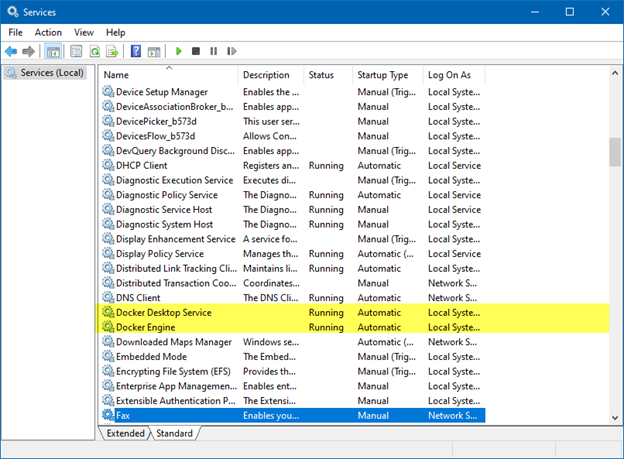
Task: Click the Restart Service icon
Action: pyautogui.click(x=232, y=51)
